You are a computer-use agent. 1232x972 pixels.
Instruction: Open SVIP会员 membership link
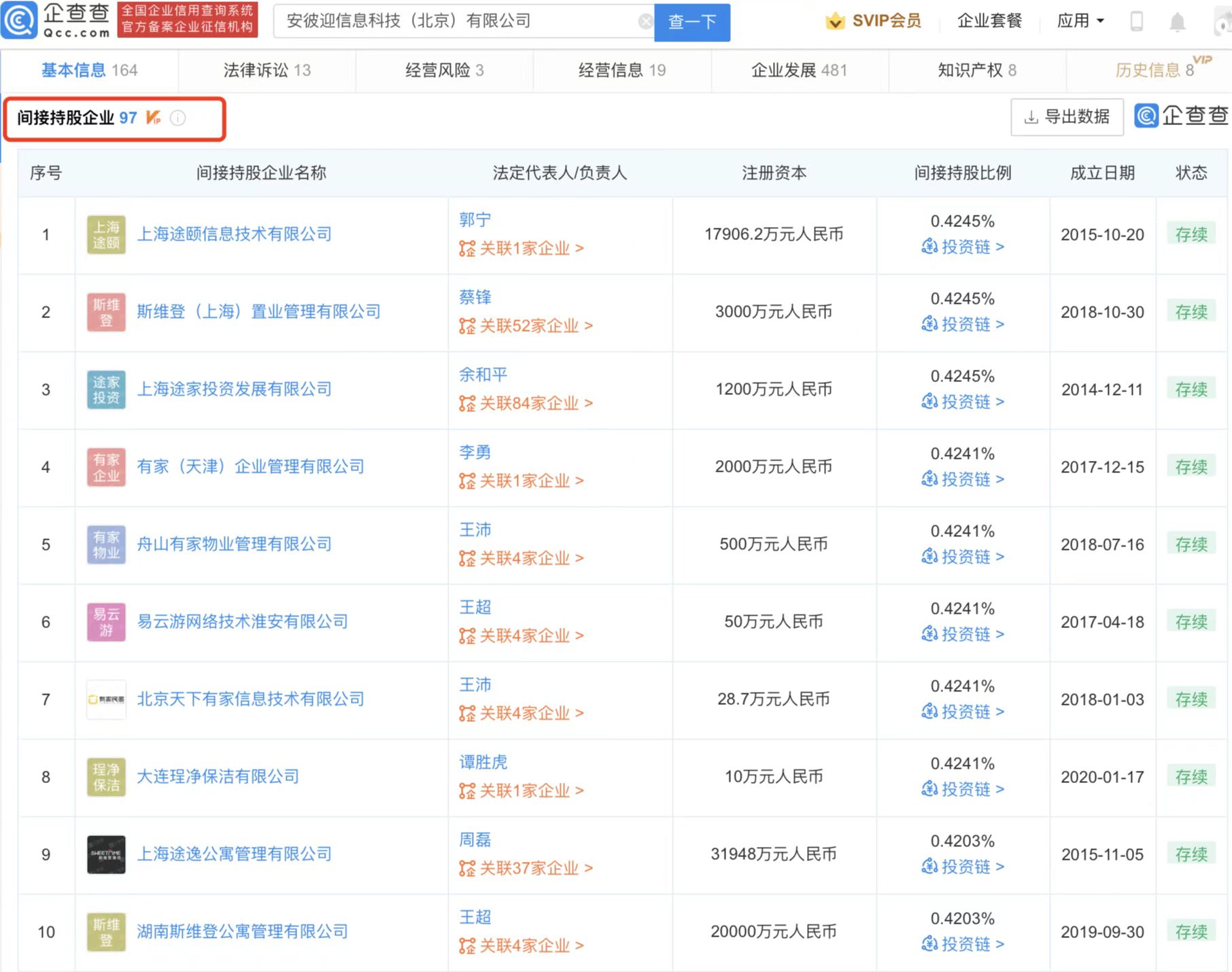pyautogui.click(x=887, y=21)
